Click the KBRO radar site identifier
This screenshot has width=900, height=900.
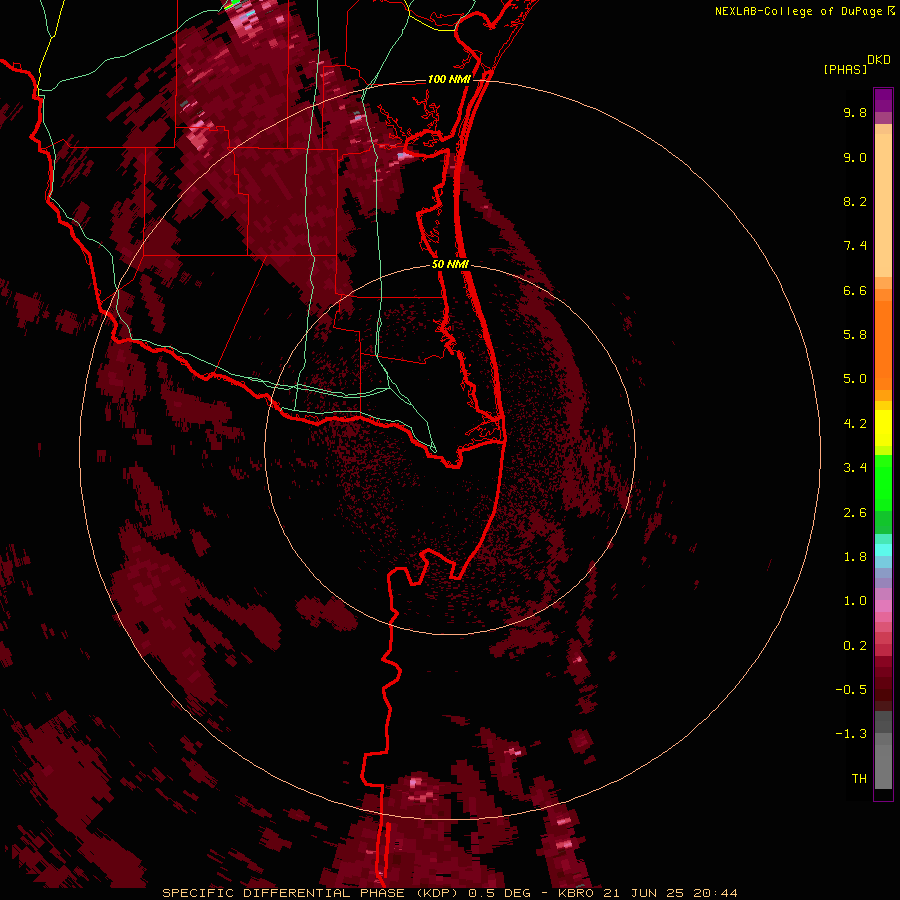tap(576, 893)
